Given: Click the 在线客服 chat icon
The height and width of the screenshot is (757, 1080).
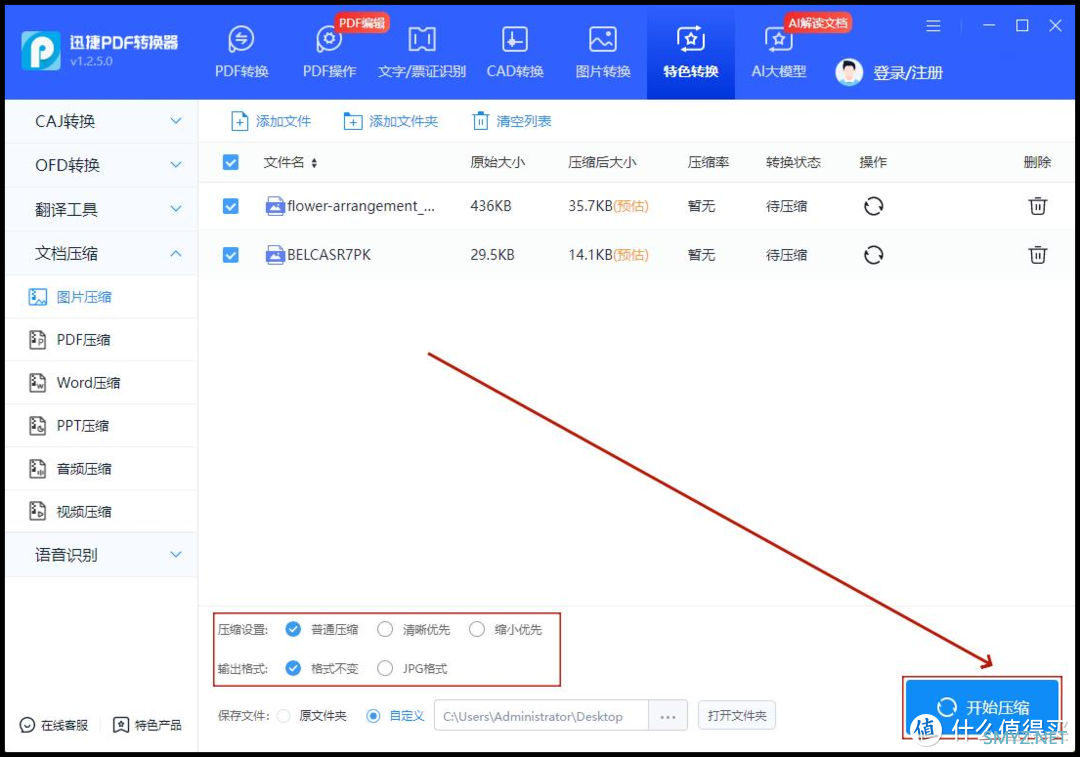Looking at the screenshot, I should point(27,725).
